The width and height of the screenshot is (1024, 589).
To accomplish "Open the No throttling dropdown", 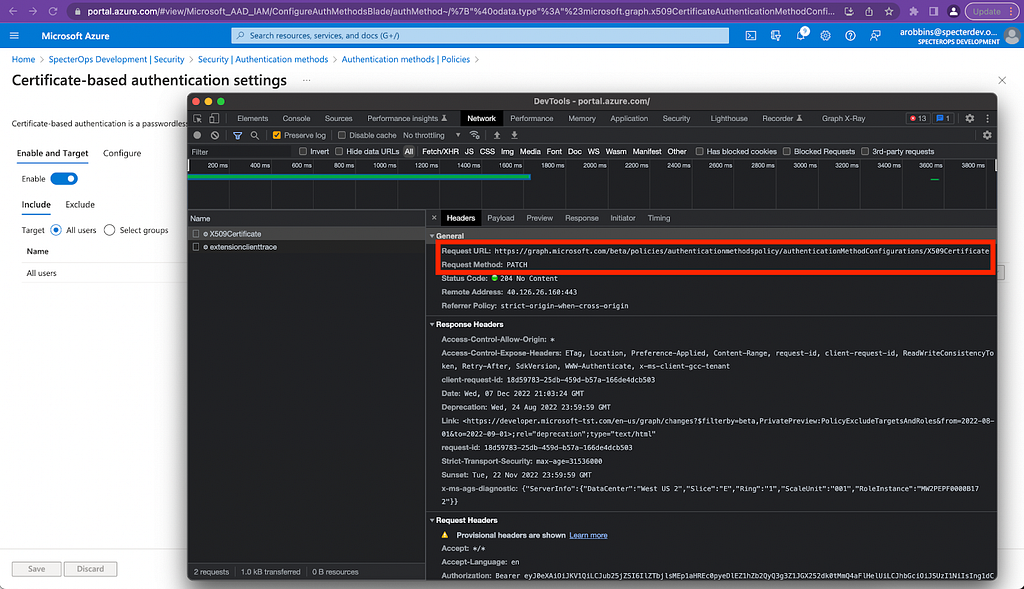I will click(432, 135).
